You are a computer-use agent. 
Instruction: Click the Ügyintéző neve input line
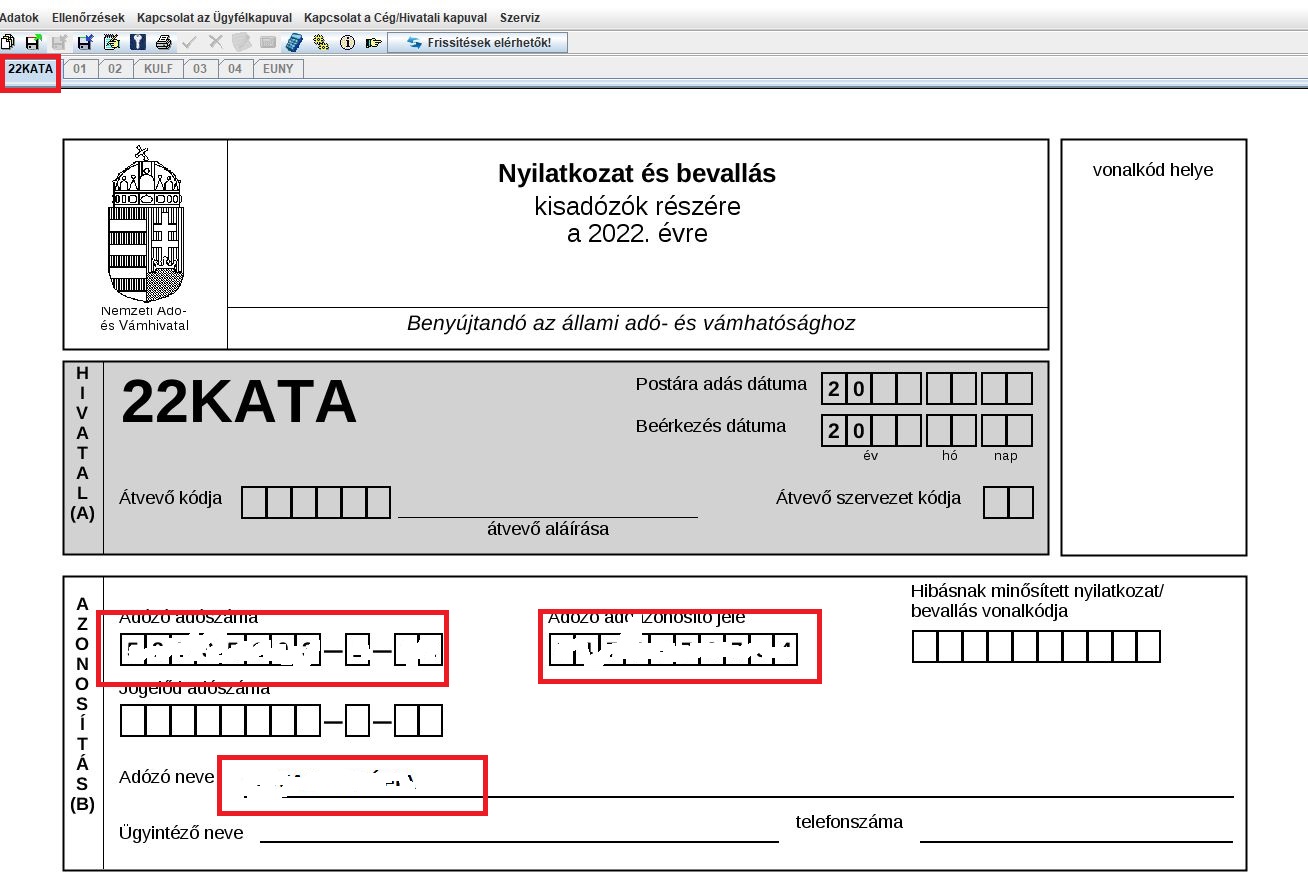(x=519, y=832)
